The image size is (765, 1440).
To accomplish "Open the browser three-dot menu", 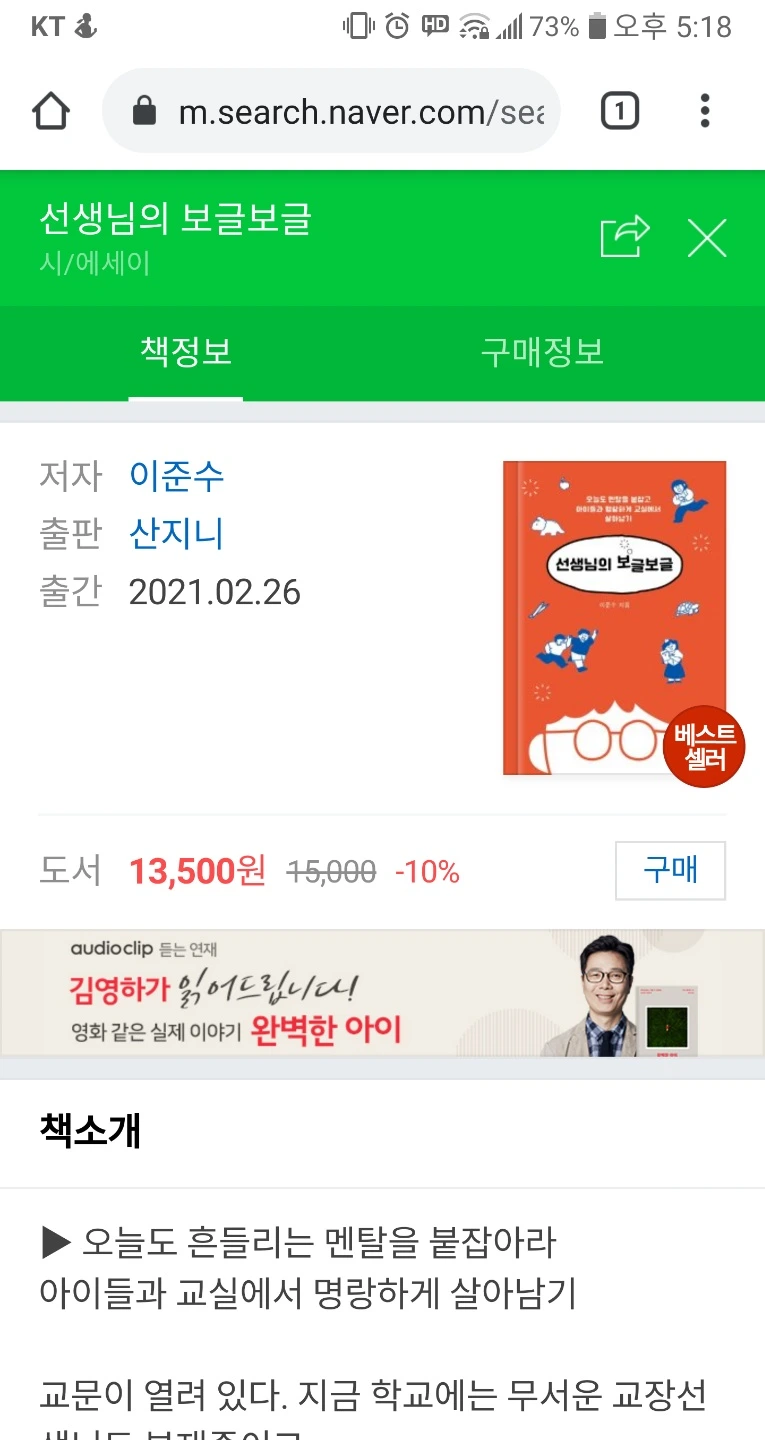I will click(x=705, y=111).
